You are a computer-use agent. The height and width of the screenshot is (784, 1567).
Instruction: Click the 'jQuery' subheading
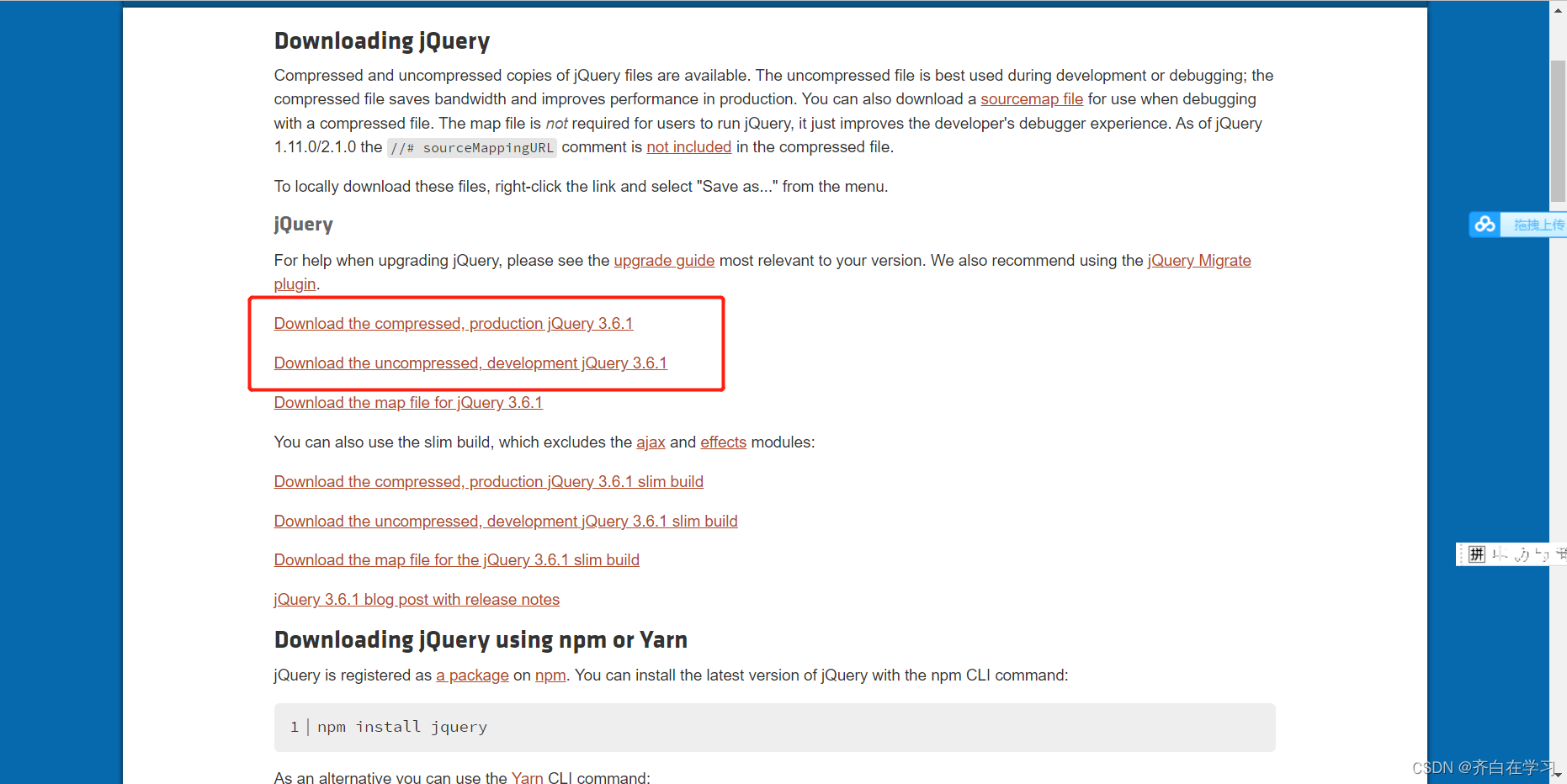pyautogui.click(x=304, y=225)
